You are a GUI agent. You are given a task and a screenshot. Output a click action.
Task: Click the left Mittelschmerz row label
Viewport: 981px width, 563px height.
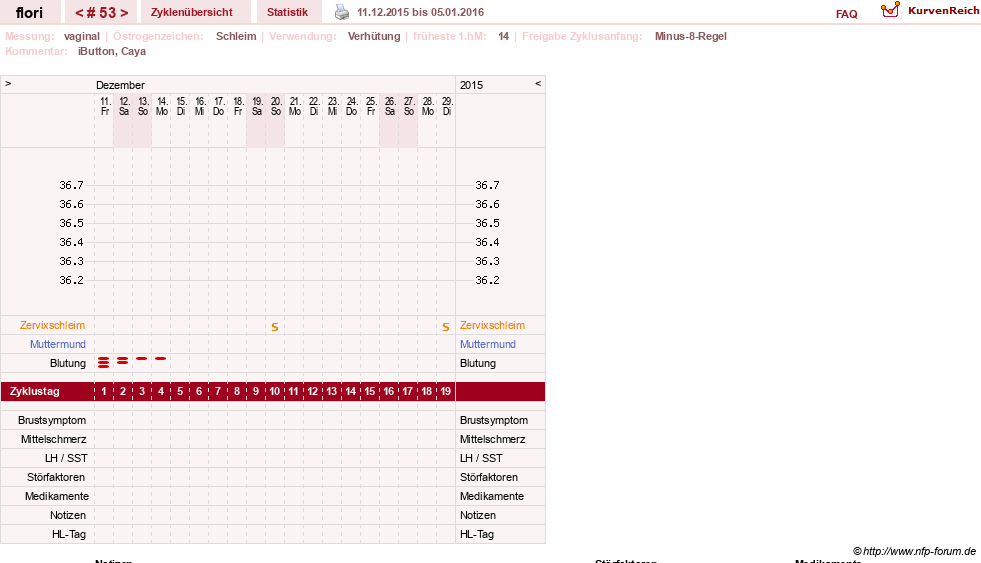(x=54, y=439)
